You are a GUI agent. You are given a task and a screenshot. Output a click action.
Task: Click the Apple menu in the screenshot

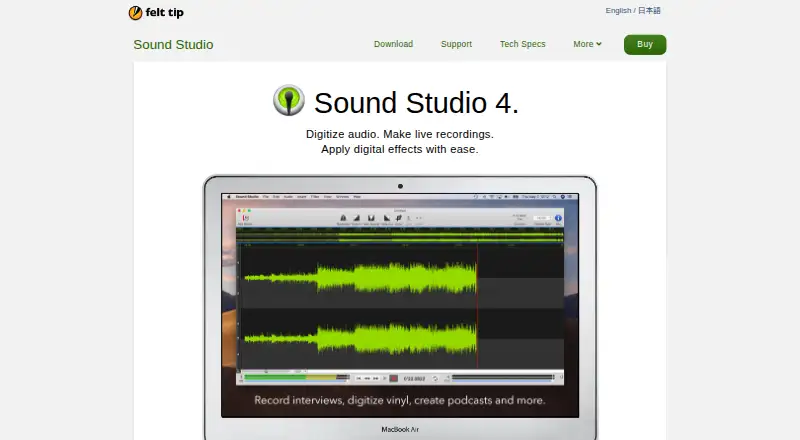[229, 197]
